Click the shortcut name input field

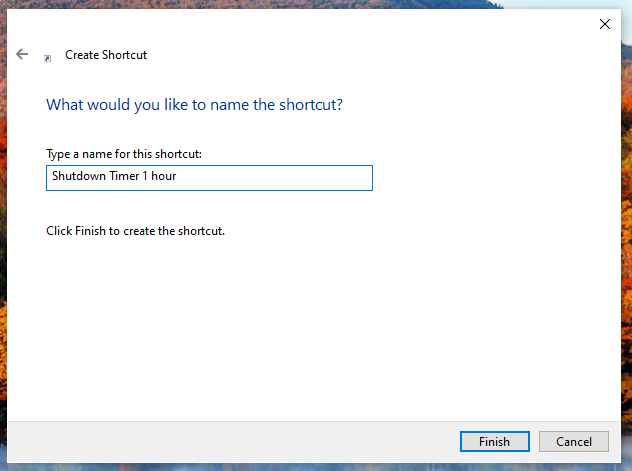(209, 178)
